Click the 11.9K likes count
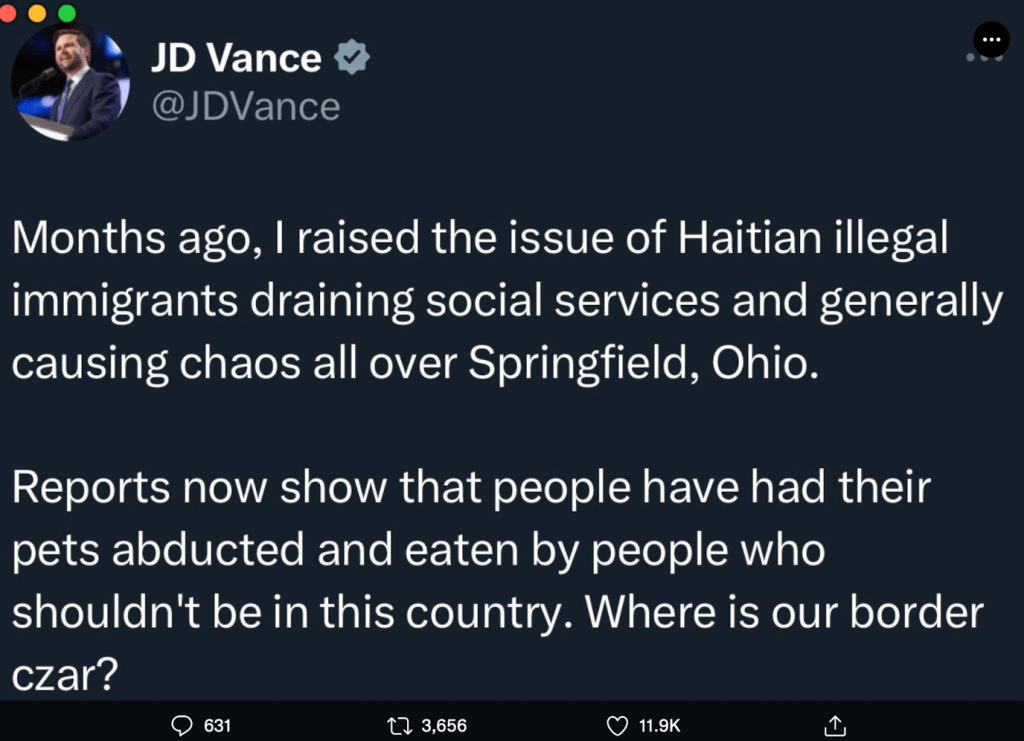1024x741 pixels. pos(660,726)
